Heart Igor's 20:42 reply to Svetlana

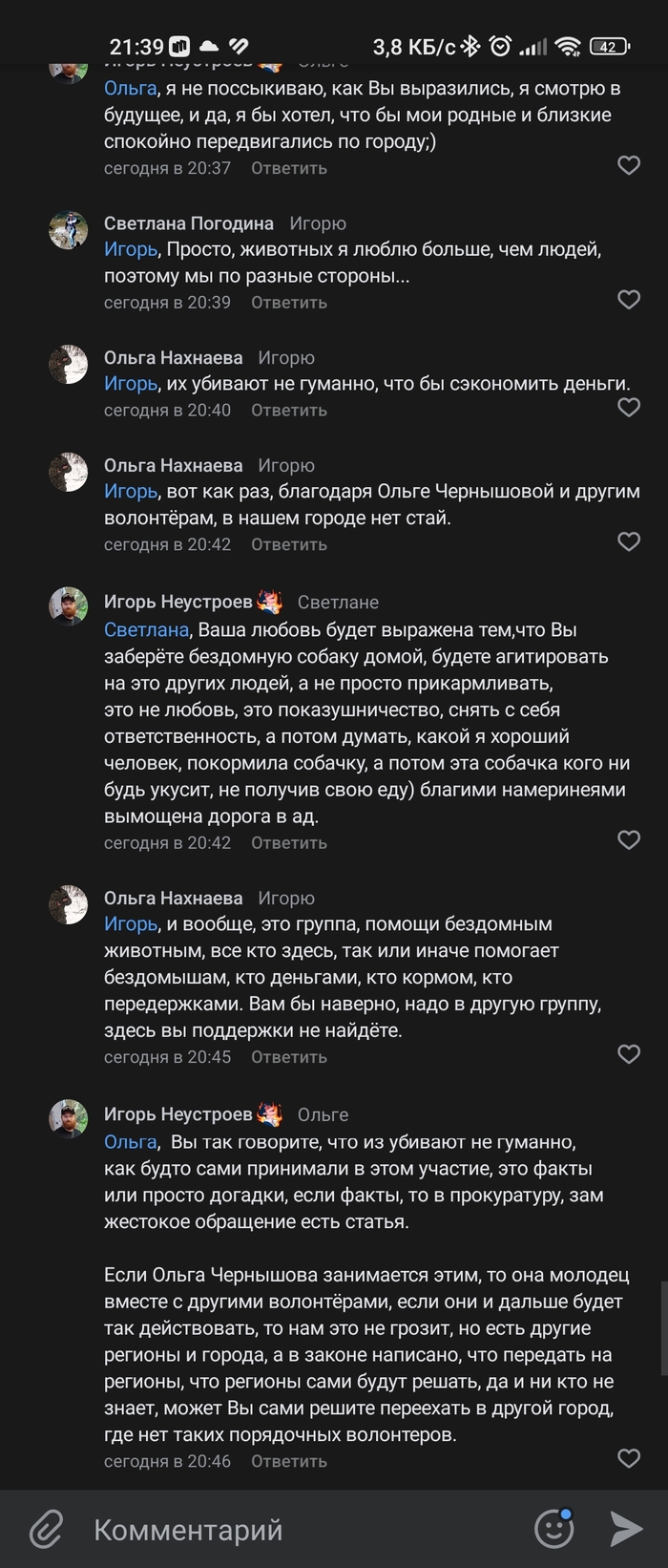click(628, 840)
